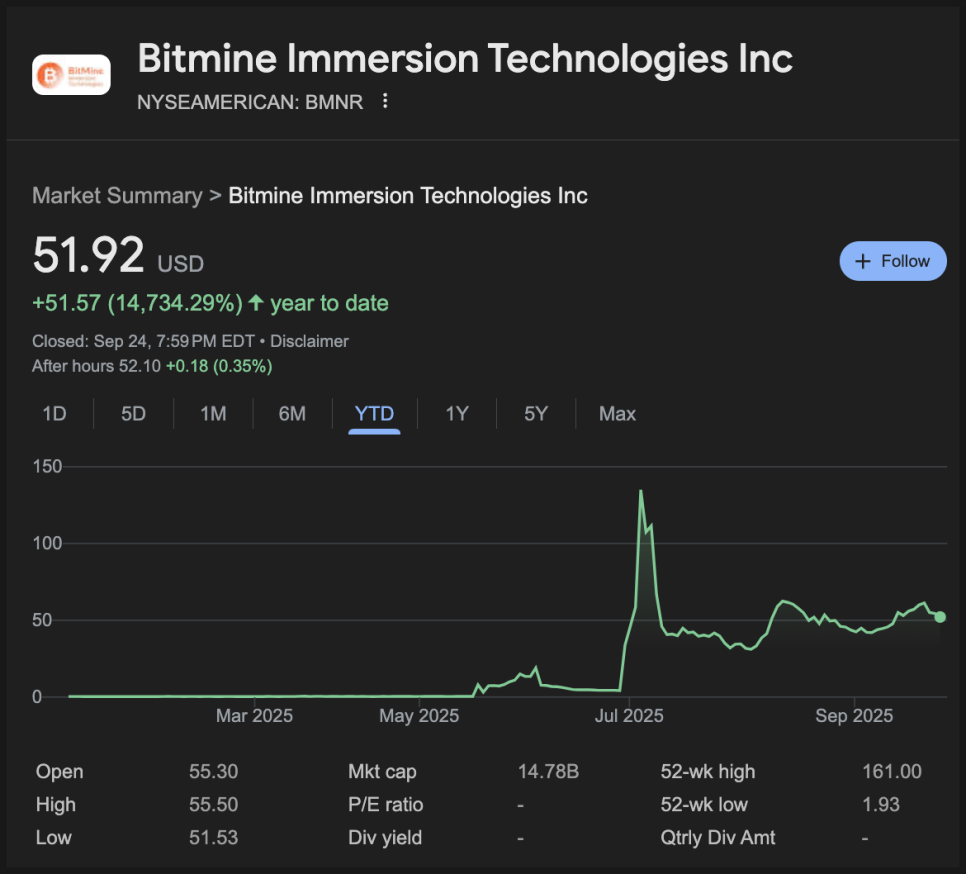Viewport: 966px width, 874px height.
Task: Click the Qtrly Div Amt label
Action: pyautogui.click(x=718, y=838)
